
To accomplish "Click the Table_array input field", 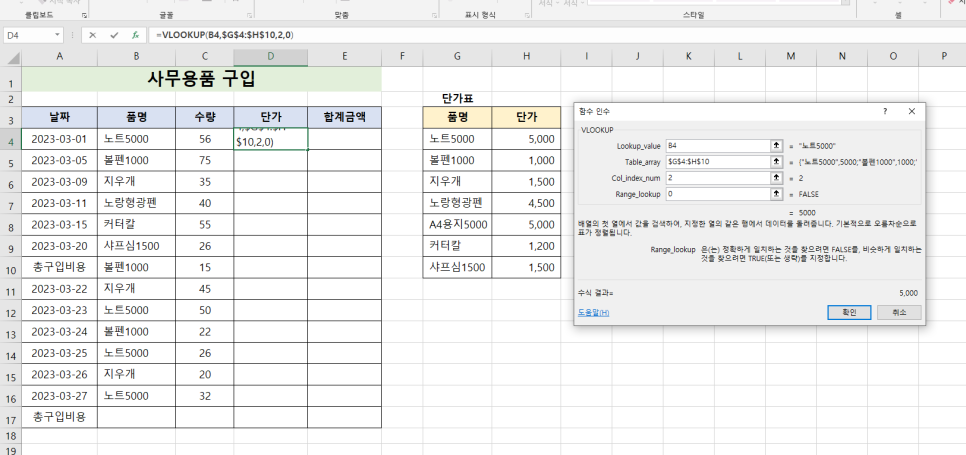I will (x=717, y=162).
